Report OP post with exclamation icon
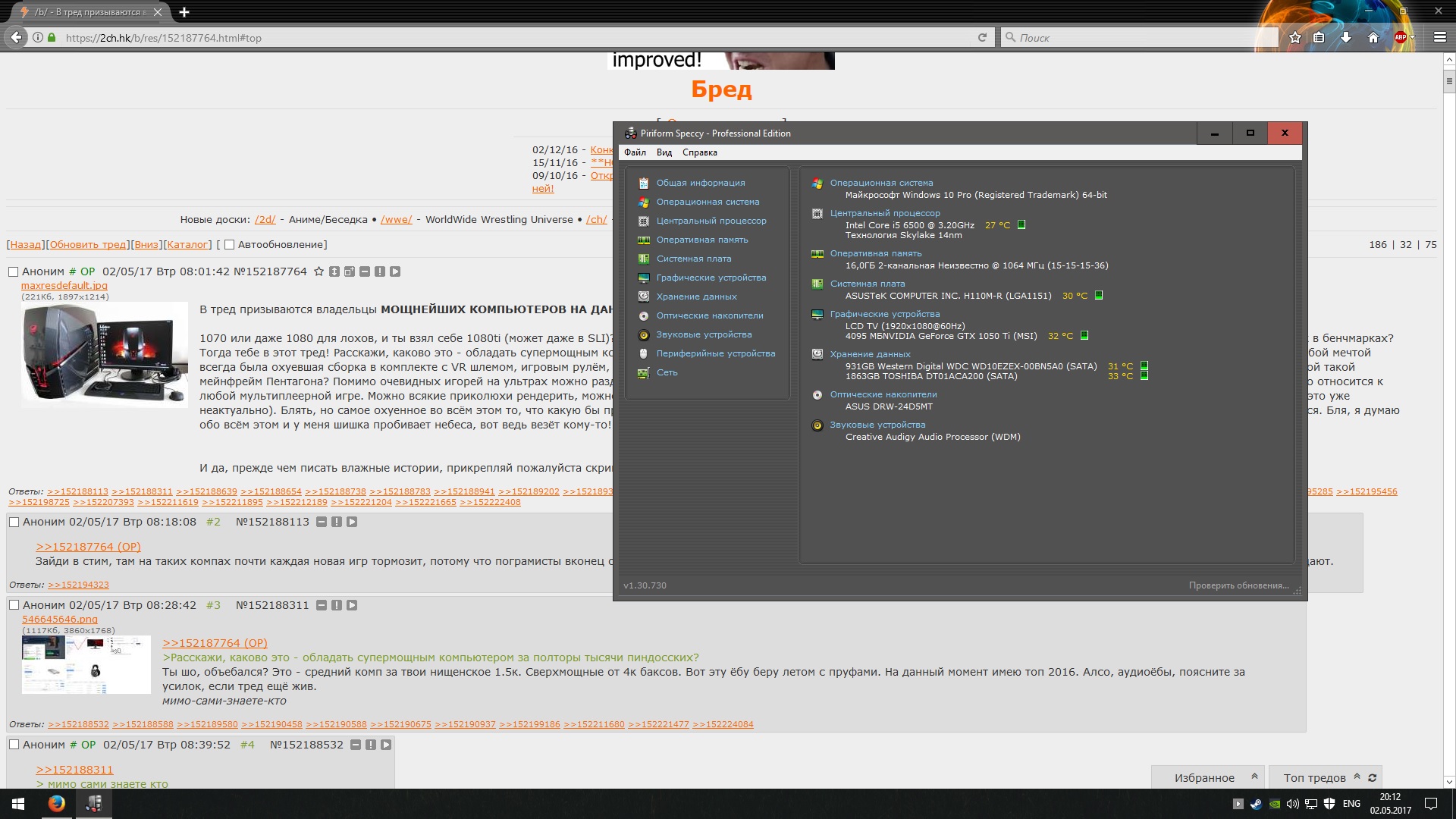Screen dimensions: 1456x819 (x=380, y=271)
